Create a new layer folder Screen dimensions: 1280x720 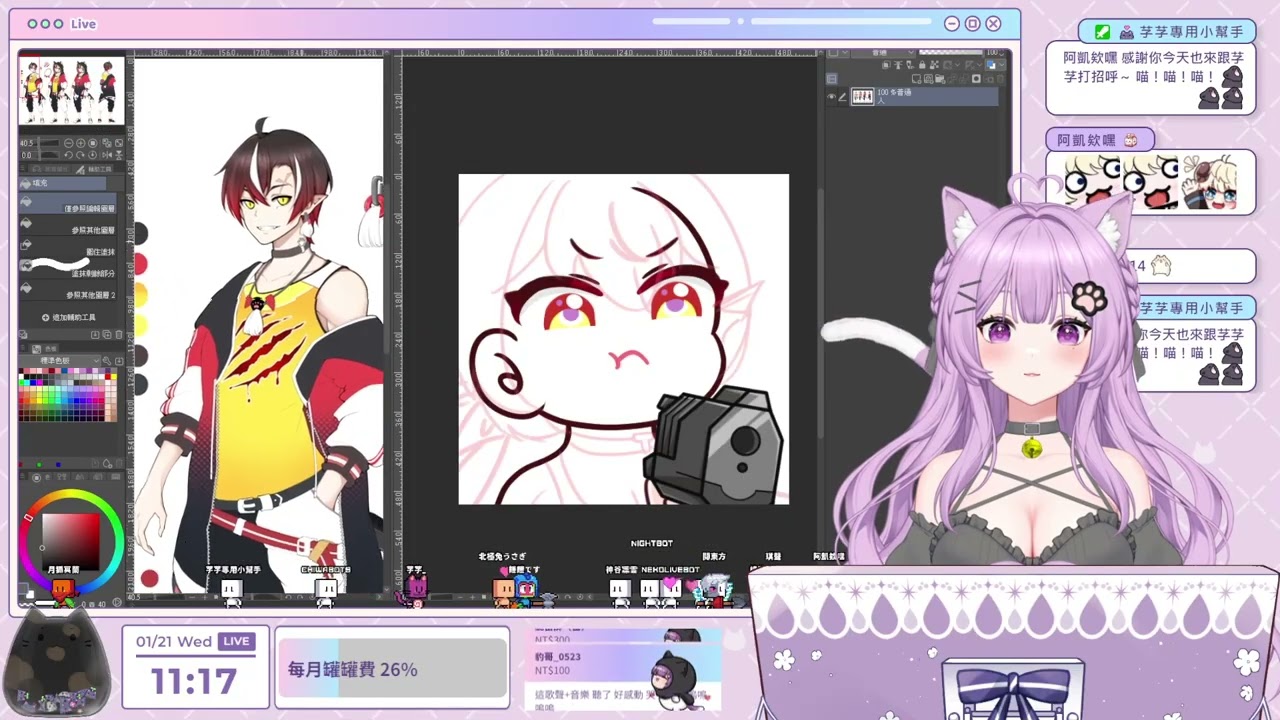[939, 79]
